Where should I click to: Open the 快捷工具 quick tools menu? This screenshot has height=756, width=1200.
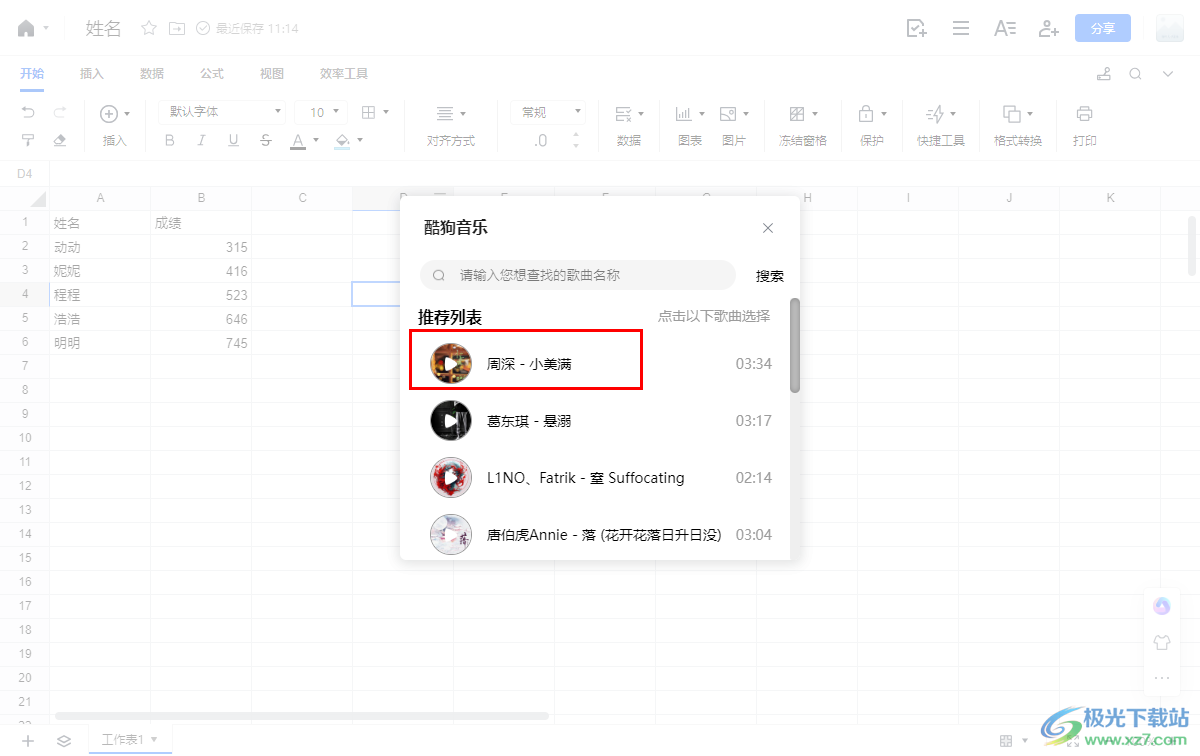click(x=941, y=126)
